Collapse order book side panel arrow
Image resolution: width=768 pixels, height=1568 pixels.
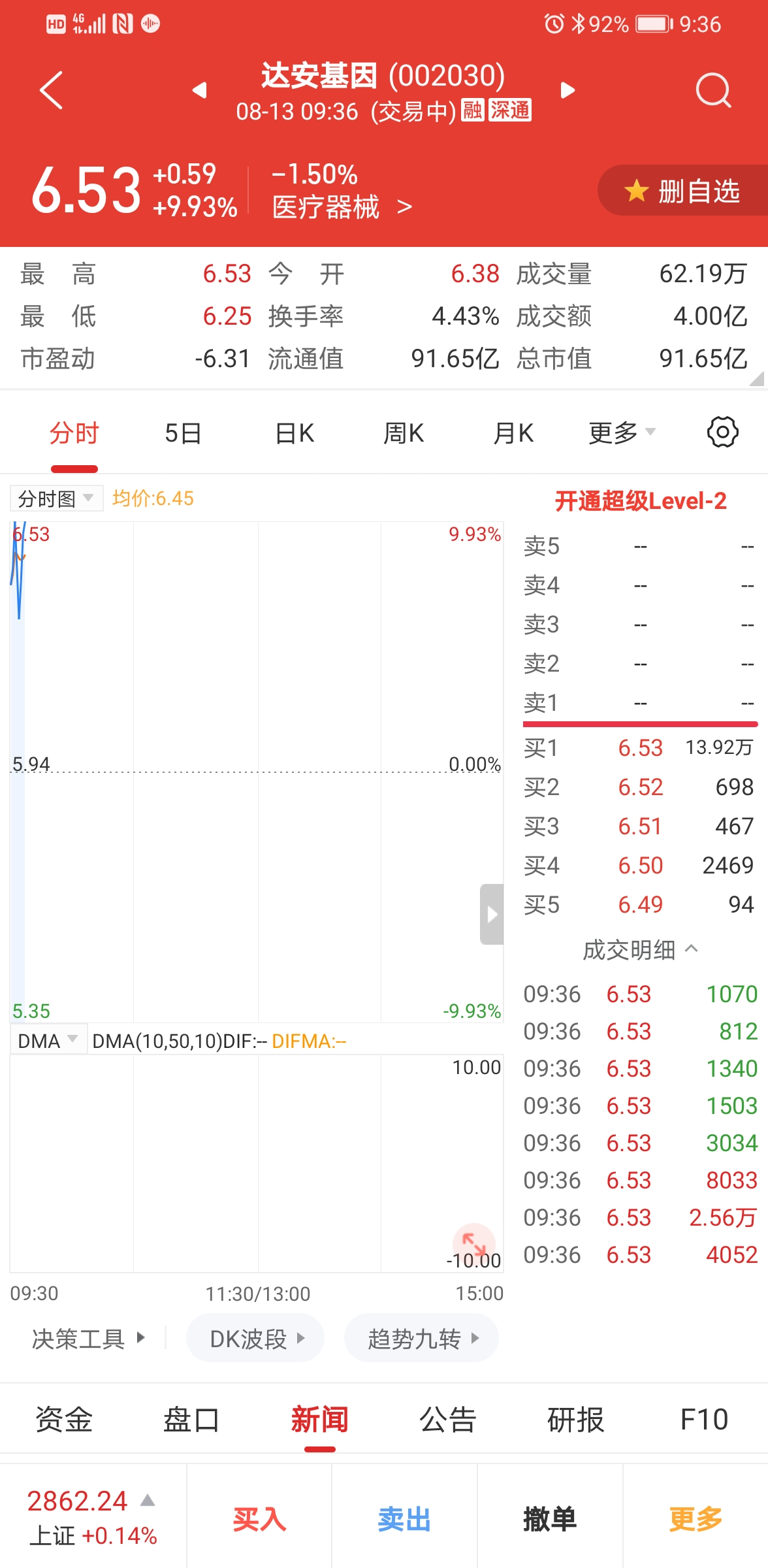click(x=492, y=914)
